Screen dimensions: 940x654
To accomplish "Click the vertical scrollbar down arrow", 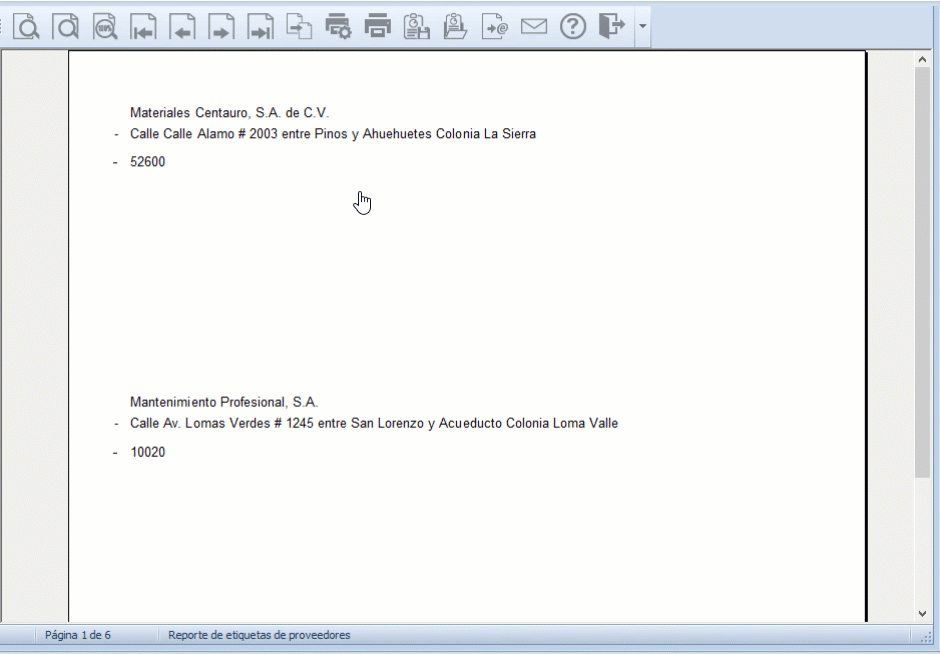I will pos(922,613).
